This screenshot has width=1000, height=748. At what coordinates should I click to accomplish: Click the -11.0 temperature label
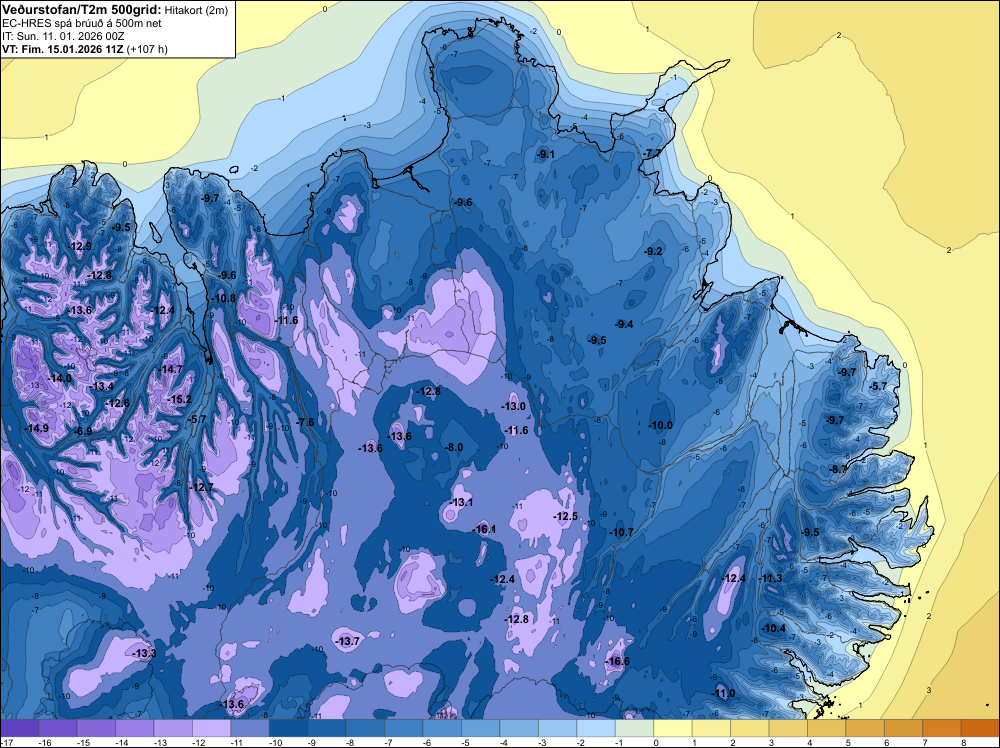(x=723, y=694)
